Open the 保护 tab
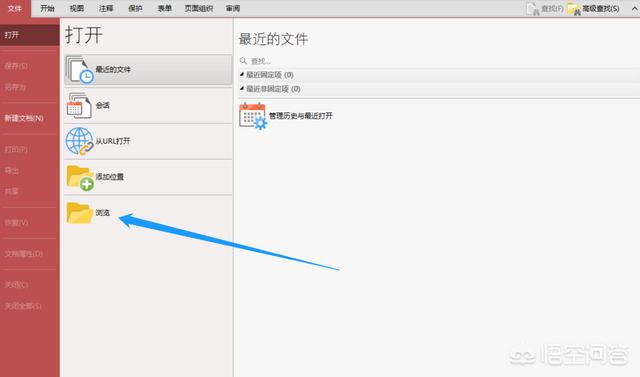Image resolution: width=640 pixels, height=377 pixels. point(136,8)
